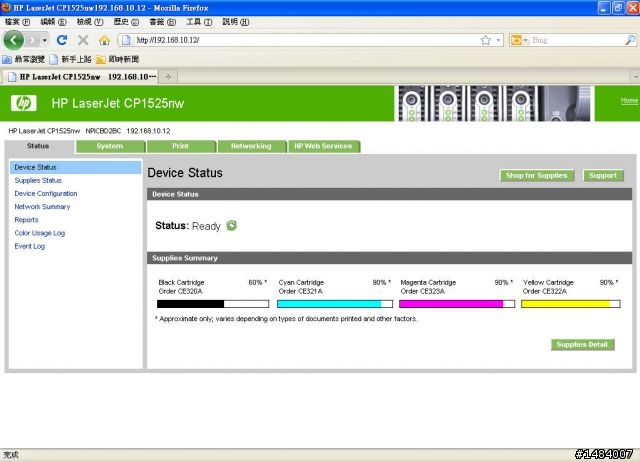Click the Black Cartridge Order CE320A text
The height and width of the screenshot is (462, 640).
pos(181,287)
